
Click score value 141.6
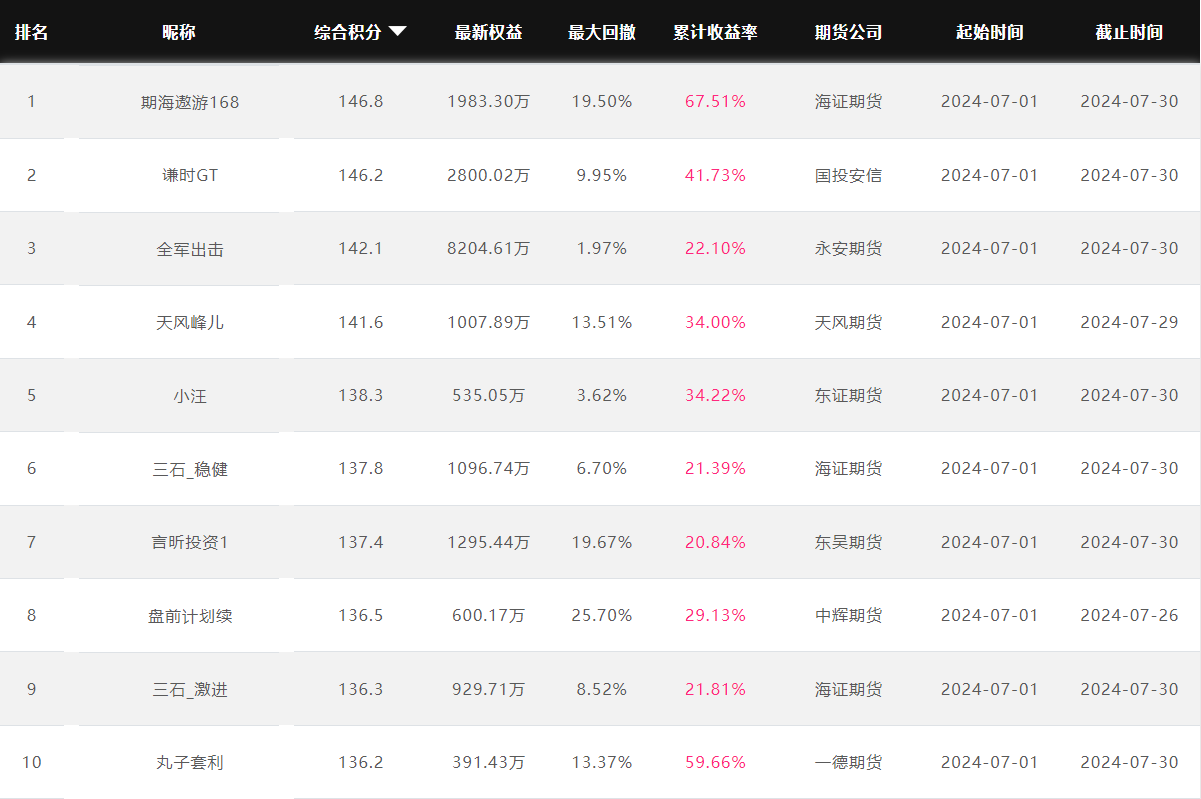pyautogui.click(x=361, y=322)
